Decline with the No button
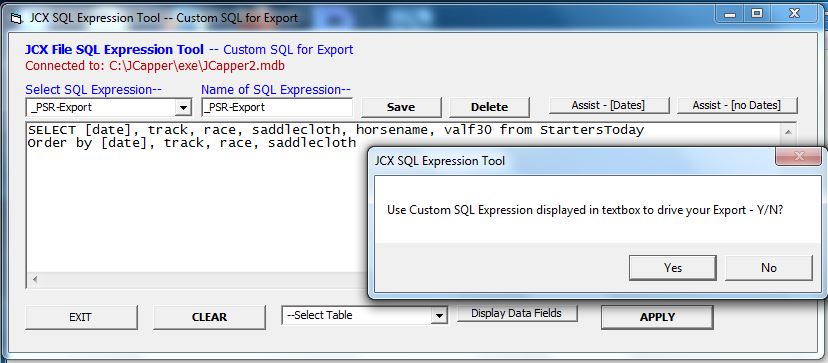The width and height of the screenshot is (828, 363). pyautogui.click(x=768, y=268)
